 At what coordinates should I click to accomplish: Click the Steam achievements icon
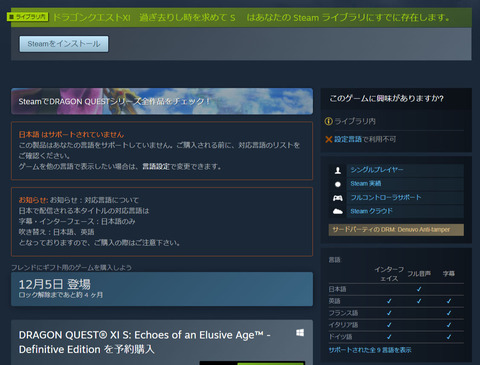tap(338, 184)
